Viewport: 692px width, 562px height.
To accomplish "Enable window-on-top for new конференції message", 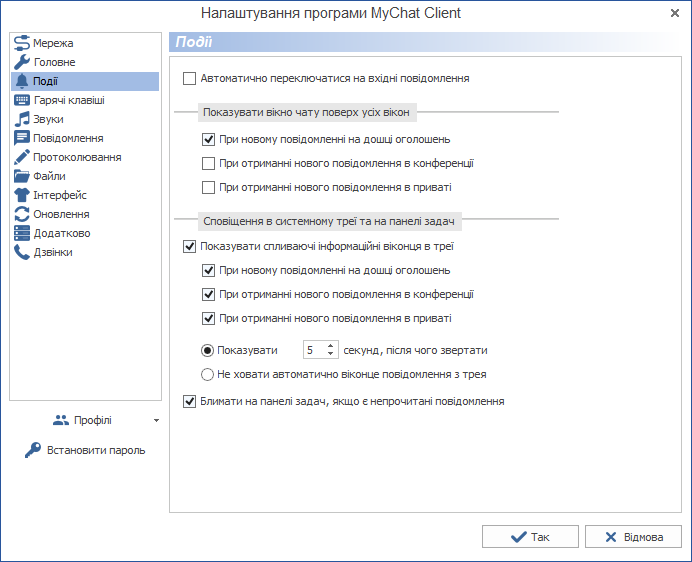I will (x=208, y=163).
